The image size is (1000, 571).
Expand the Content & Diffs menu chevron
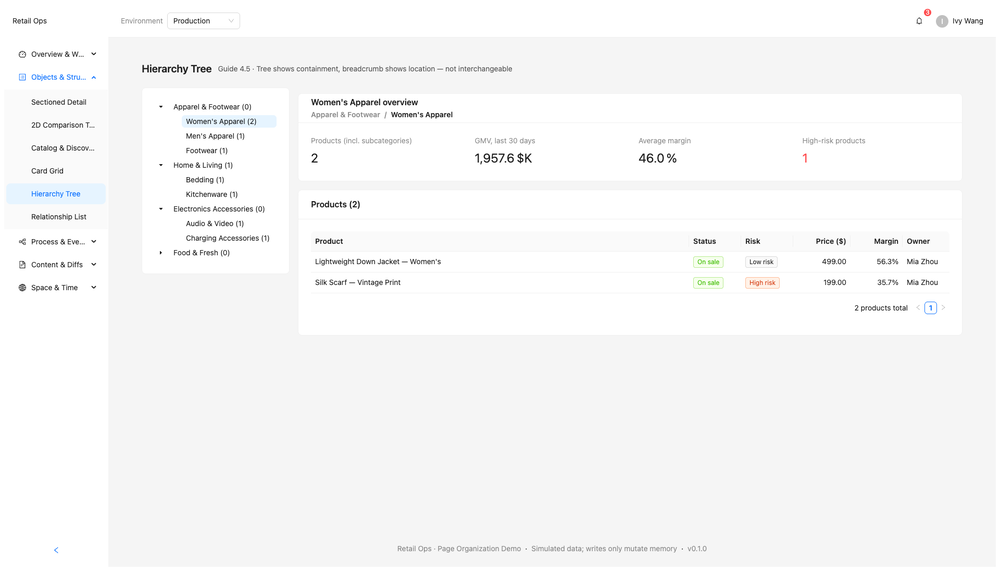pyautogui.click(x=94, y=265)
